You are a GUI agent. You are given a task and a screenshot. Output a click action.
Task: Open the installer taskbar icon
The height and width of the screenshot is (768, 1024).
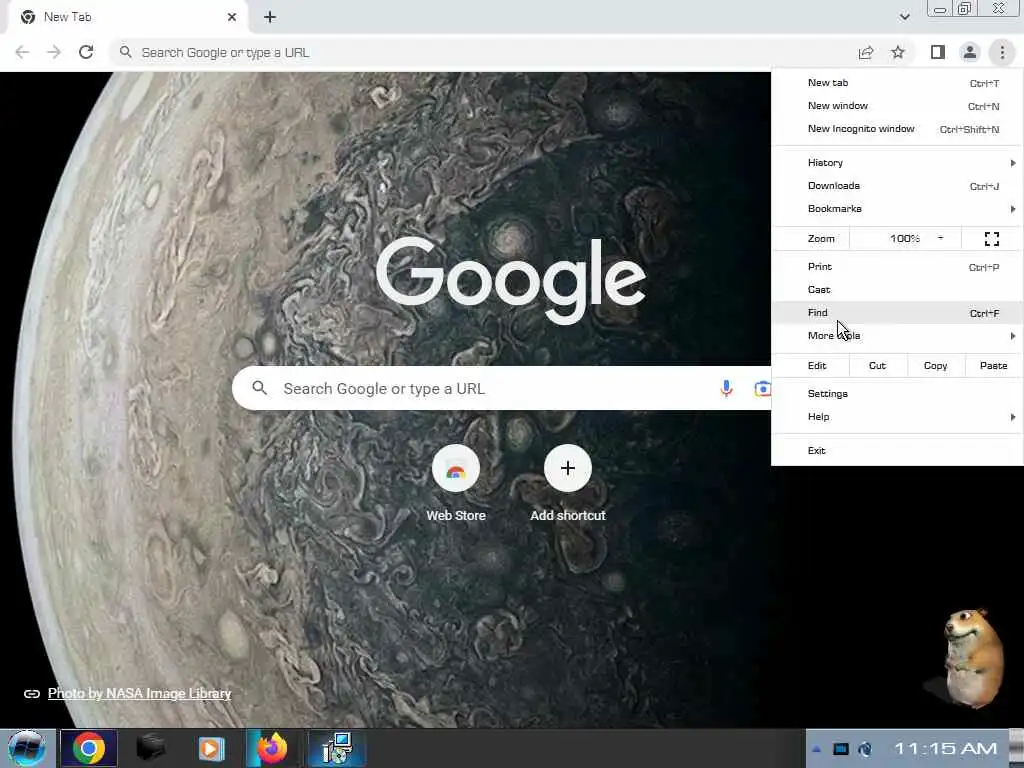(x=338, y=748)
